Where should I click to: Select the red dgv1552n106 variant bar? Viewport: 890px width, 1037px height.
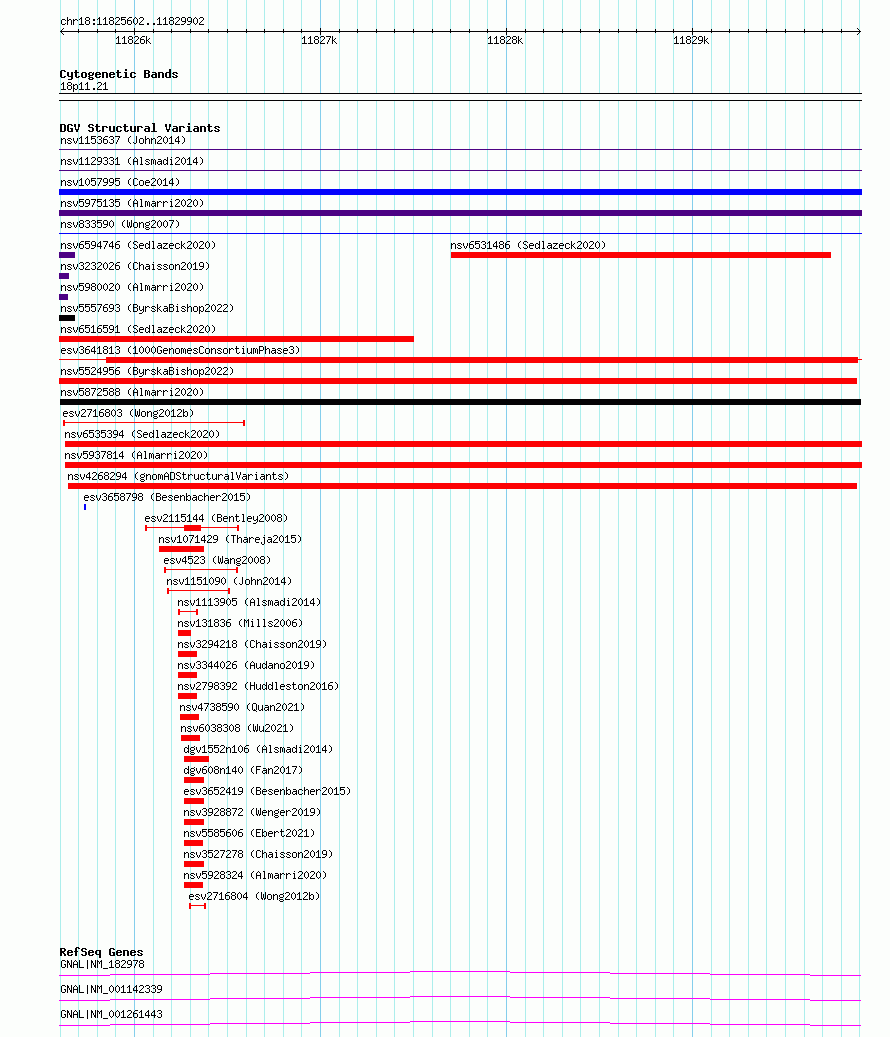[x=196, y=759]
